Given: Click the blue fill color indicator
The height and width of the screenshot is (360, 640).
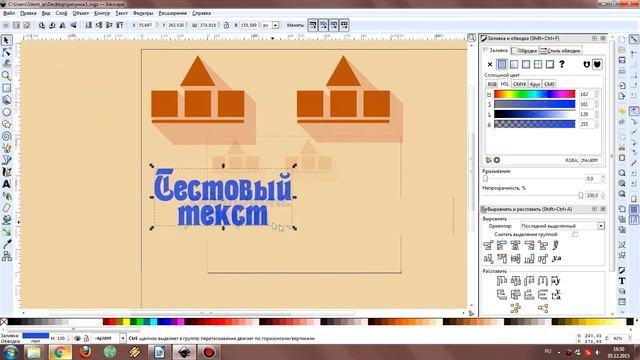Looking at the screenshot, I should 36,335.
